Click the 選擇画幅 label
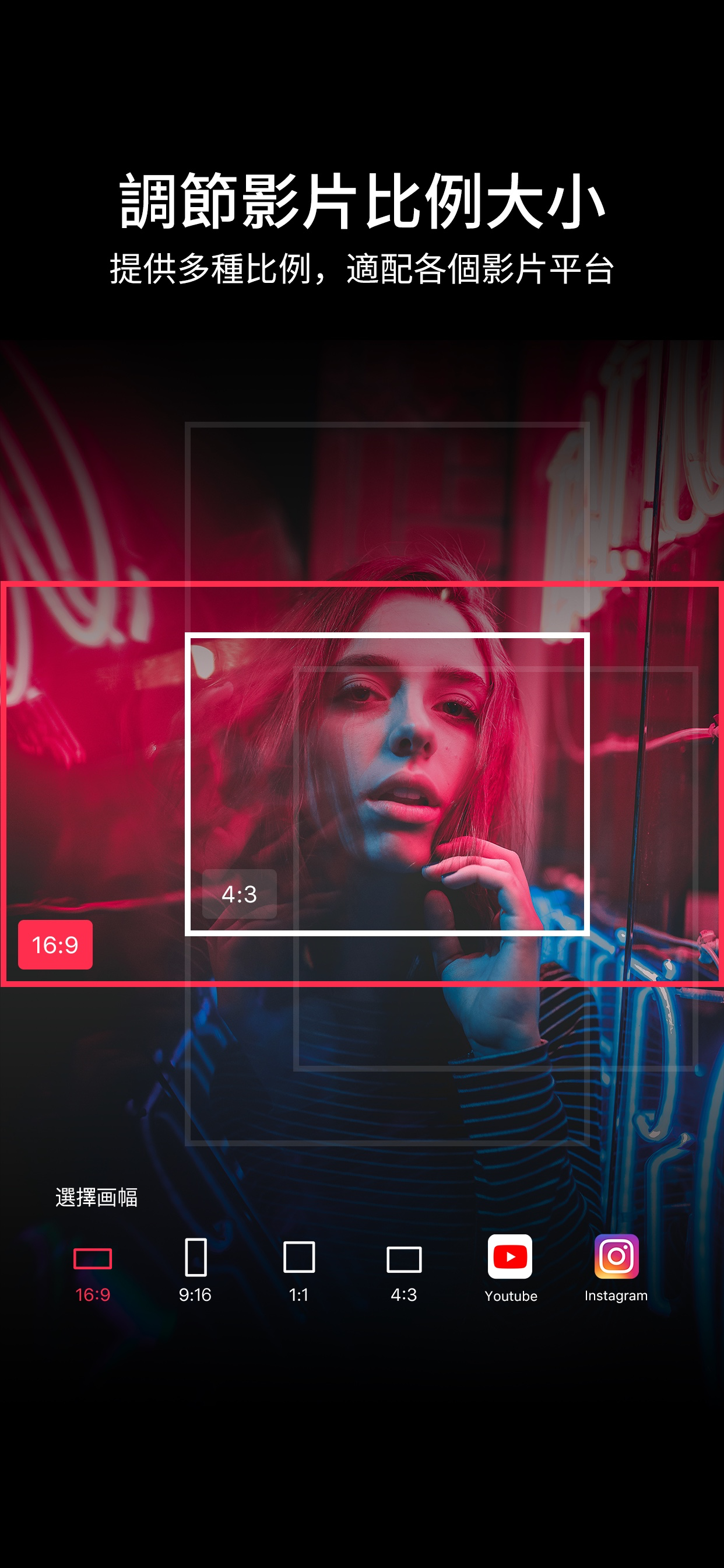Image resolution: width=724 pixels, height=1568 pixels. (97, 1198)
